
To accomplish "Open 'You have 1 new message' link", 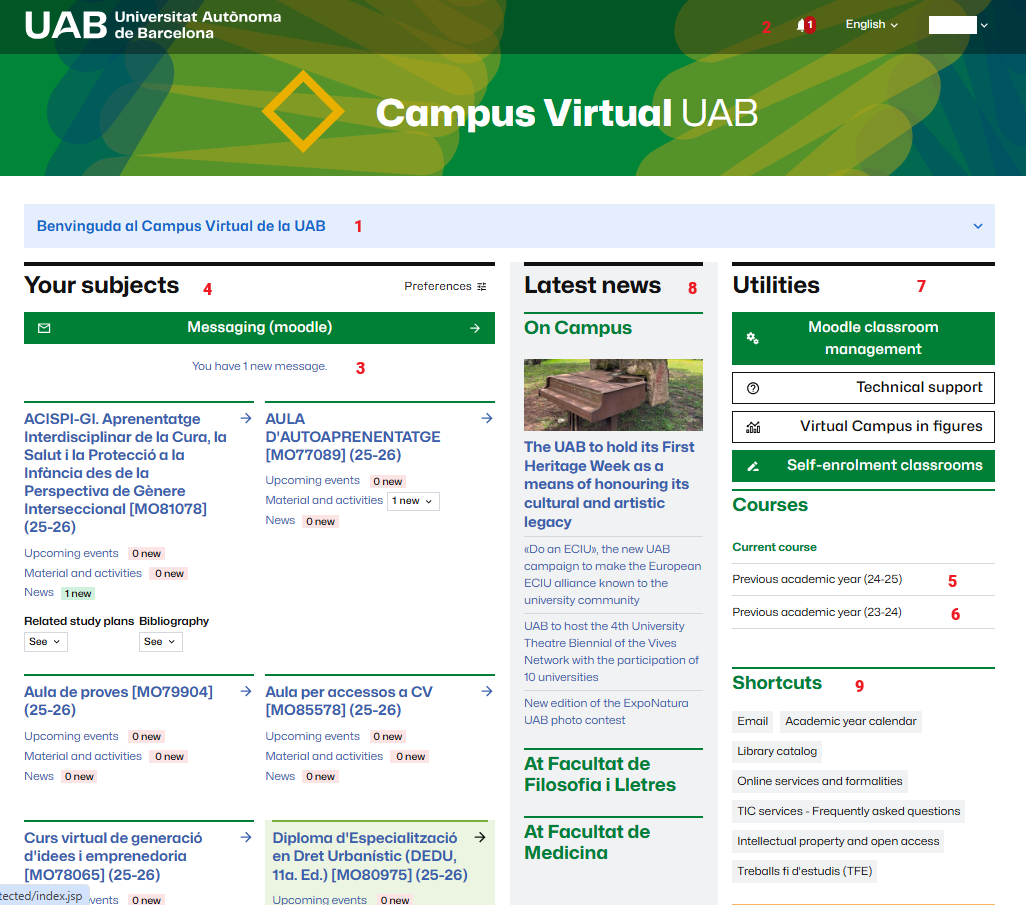I will tap(259, 366).
